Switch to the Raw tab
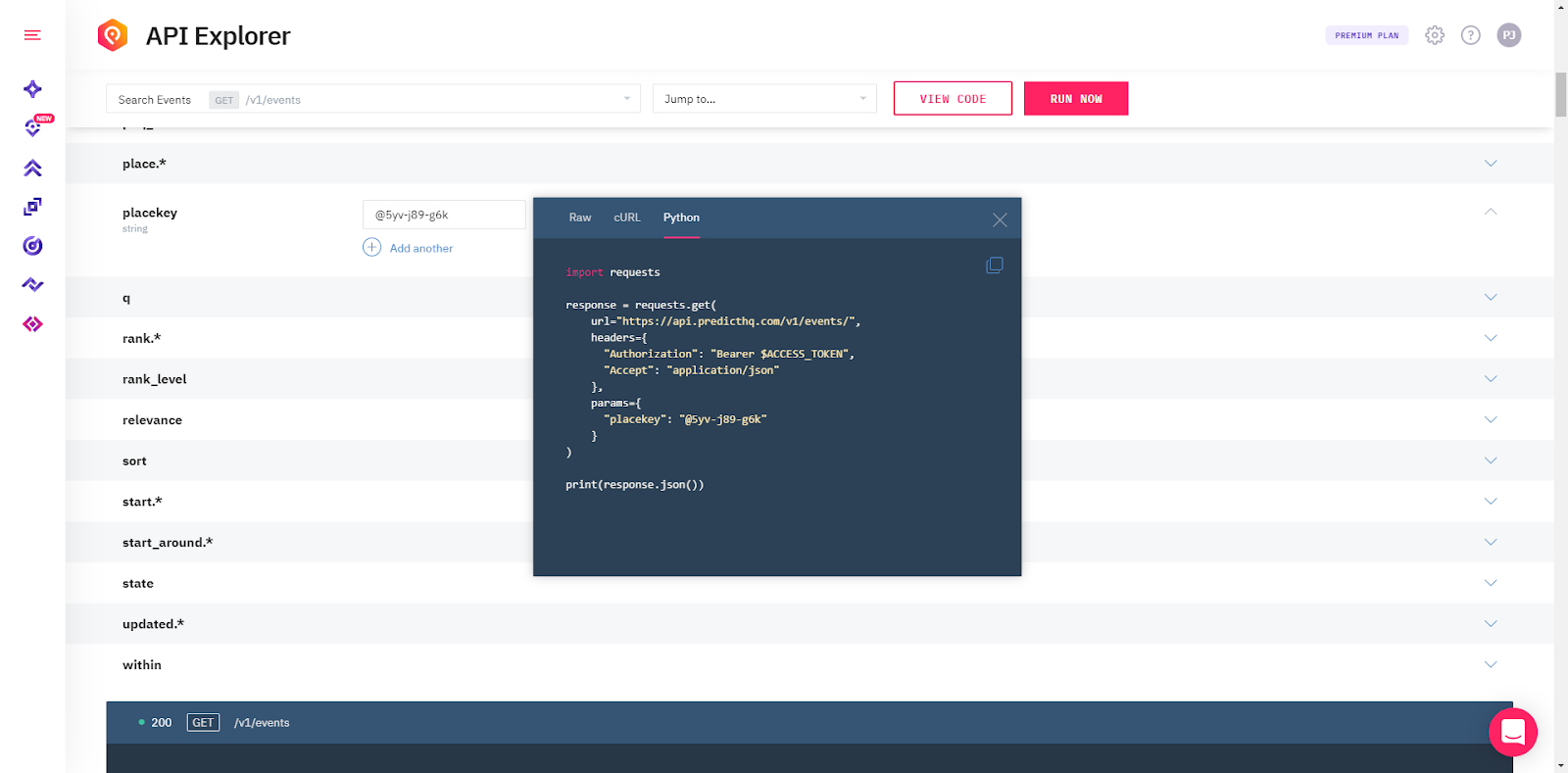The image size is (1568, 773). (580, 217)
